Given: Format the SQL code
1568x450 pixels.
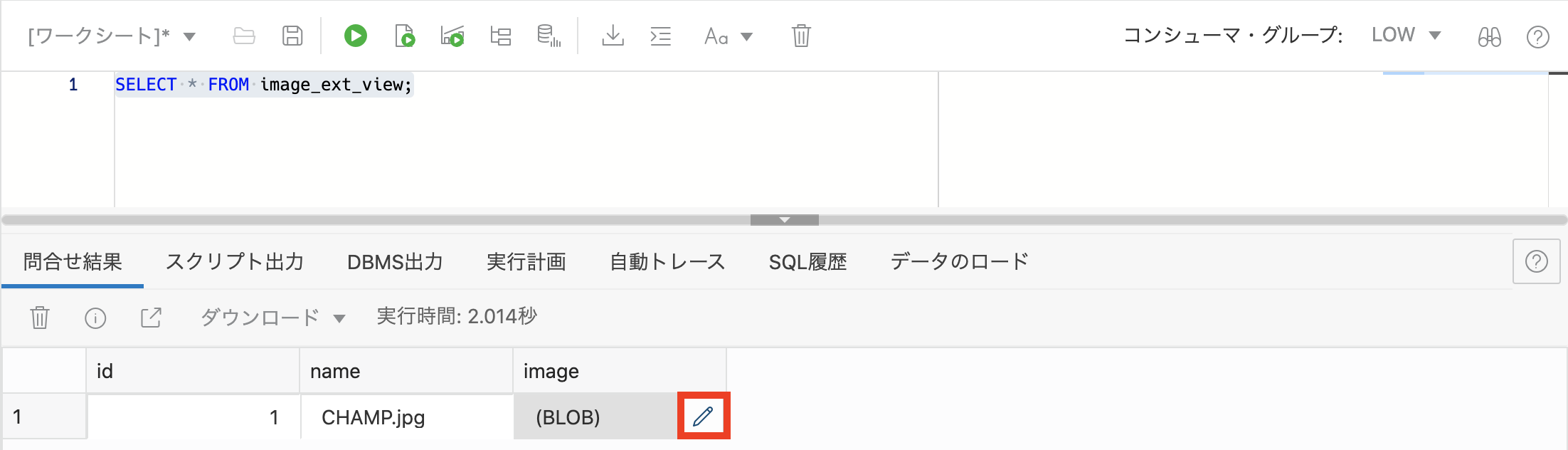Looking at the screenshot, I should (660, 36).
